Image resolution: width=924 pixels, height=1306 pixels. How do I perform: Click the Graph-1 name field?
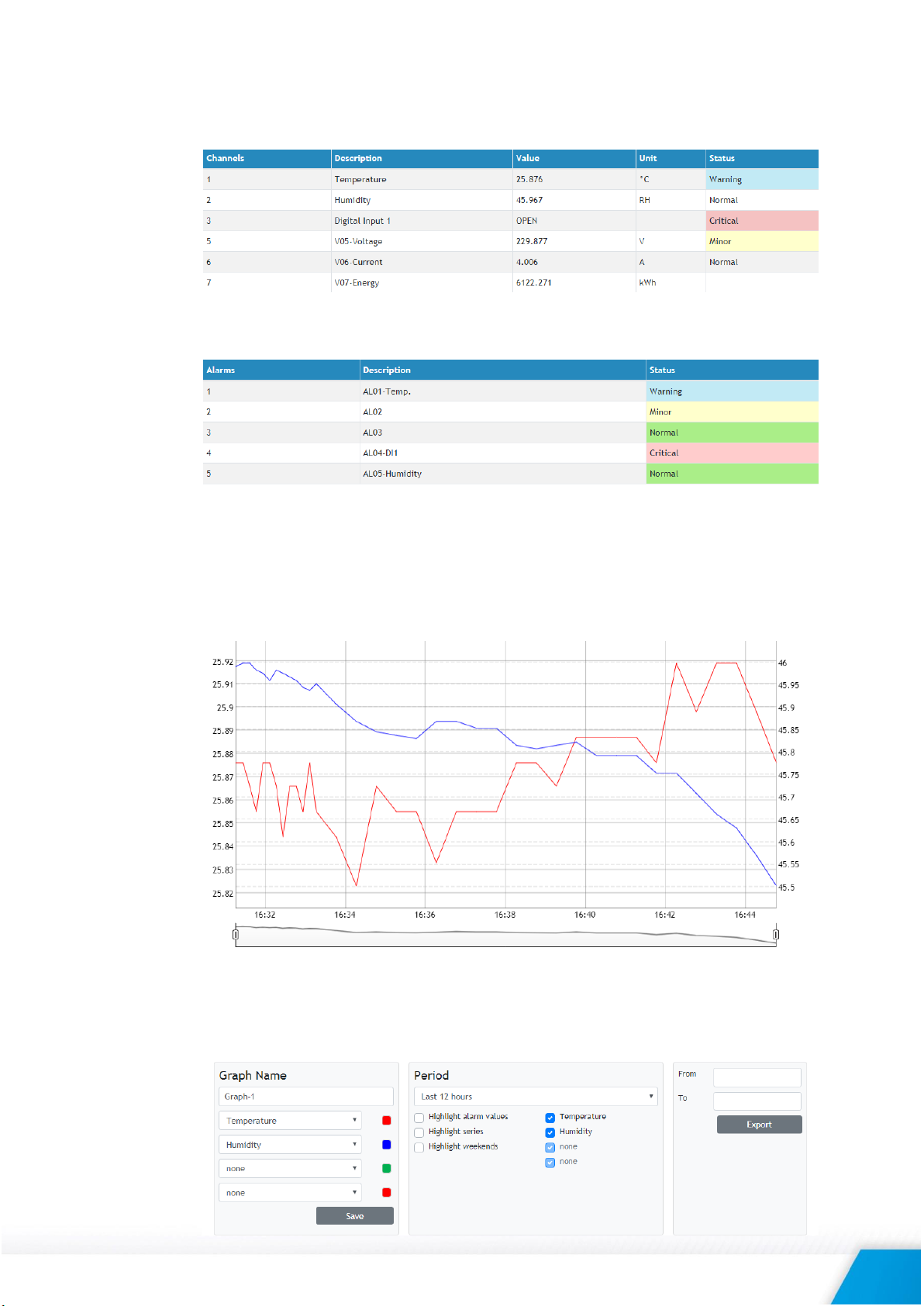click(306, 1097)
